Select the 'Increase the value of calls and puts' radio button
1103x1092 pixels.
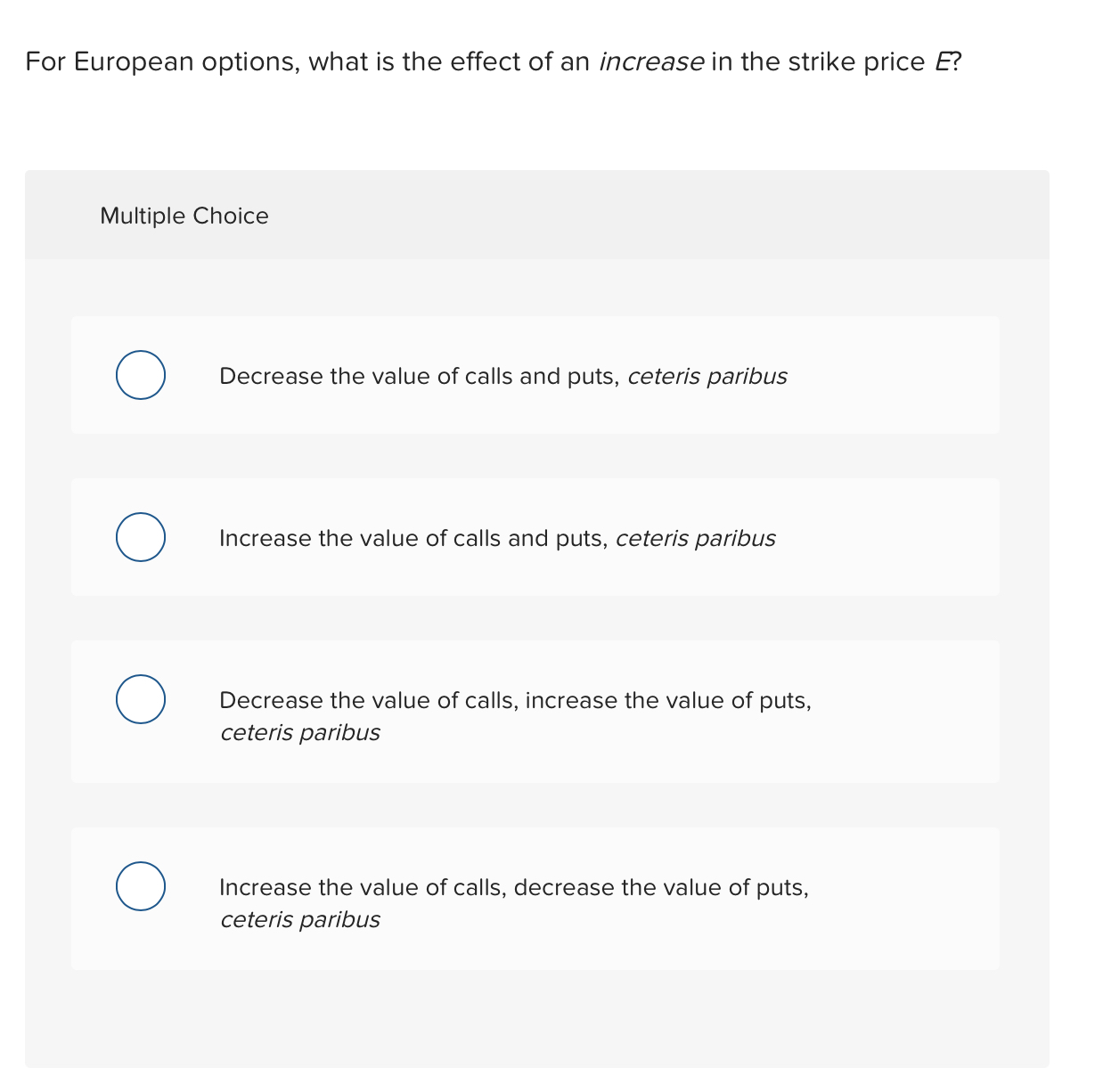click(x=141, y=536)
